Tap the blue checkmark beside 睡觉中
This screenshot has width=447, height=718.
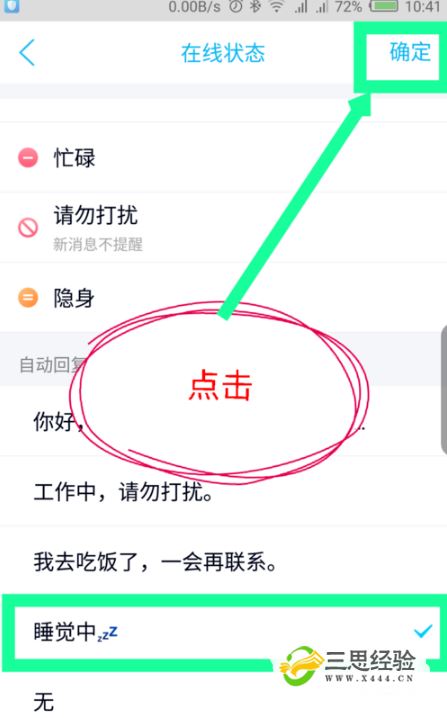click(422, 631)
